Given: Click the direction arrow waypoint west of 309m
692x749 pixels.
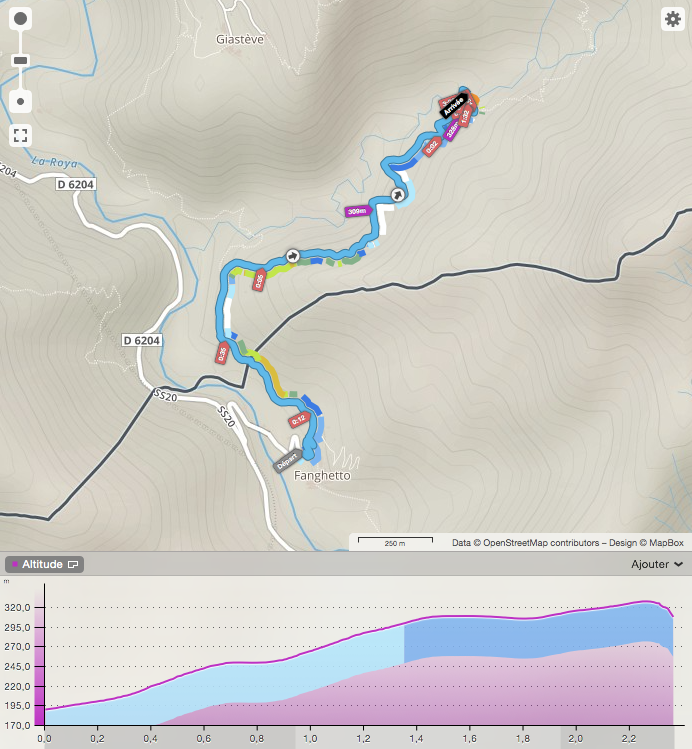Looking at the screenshot, I should click(x=291, y=257).
